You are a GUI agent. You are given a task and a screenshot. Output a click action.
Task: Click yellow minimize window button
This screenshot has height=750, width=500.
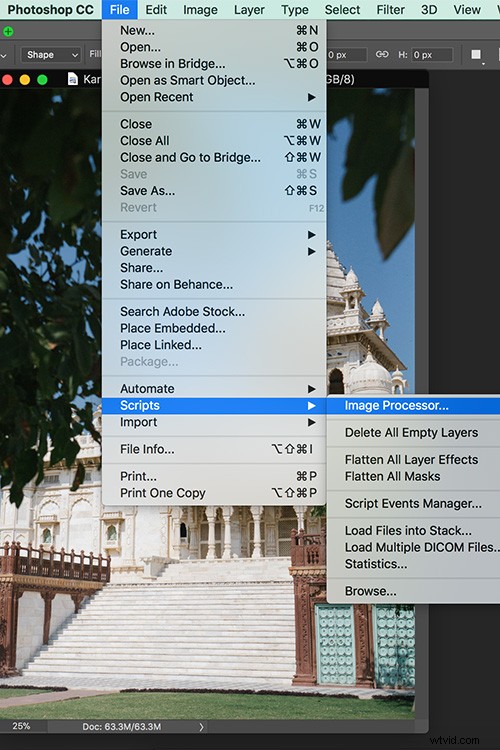(x=24, y=79)
